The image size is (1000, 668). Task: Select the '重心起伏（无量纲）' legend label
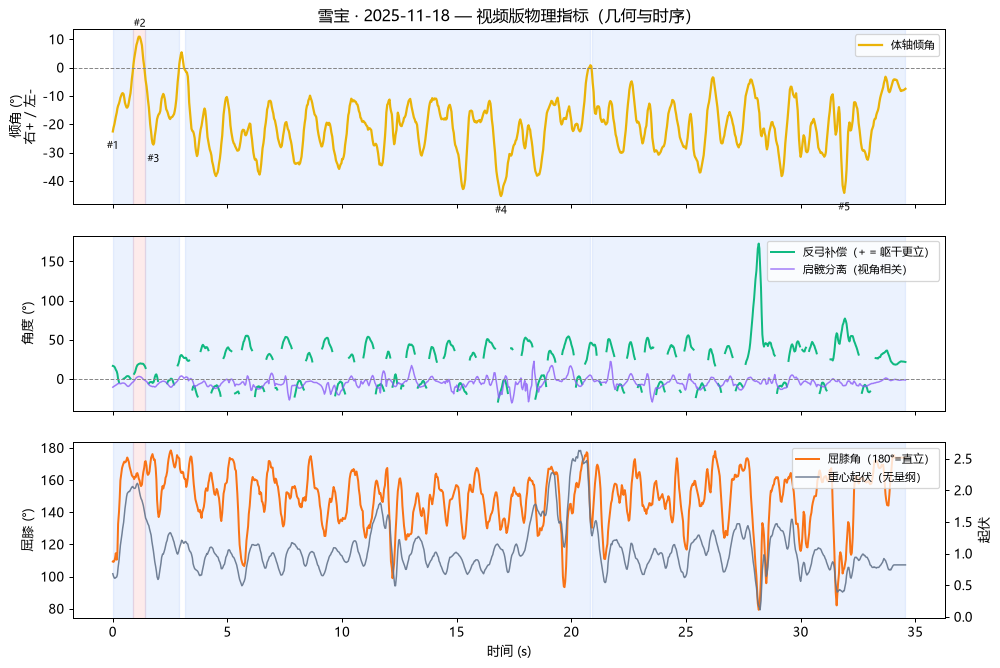(874, 477)
